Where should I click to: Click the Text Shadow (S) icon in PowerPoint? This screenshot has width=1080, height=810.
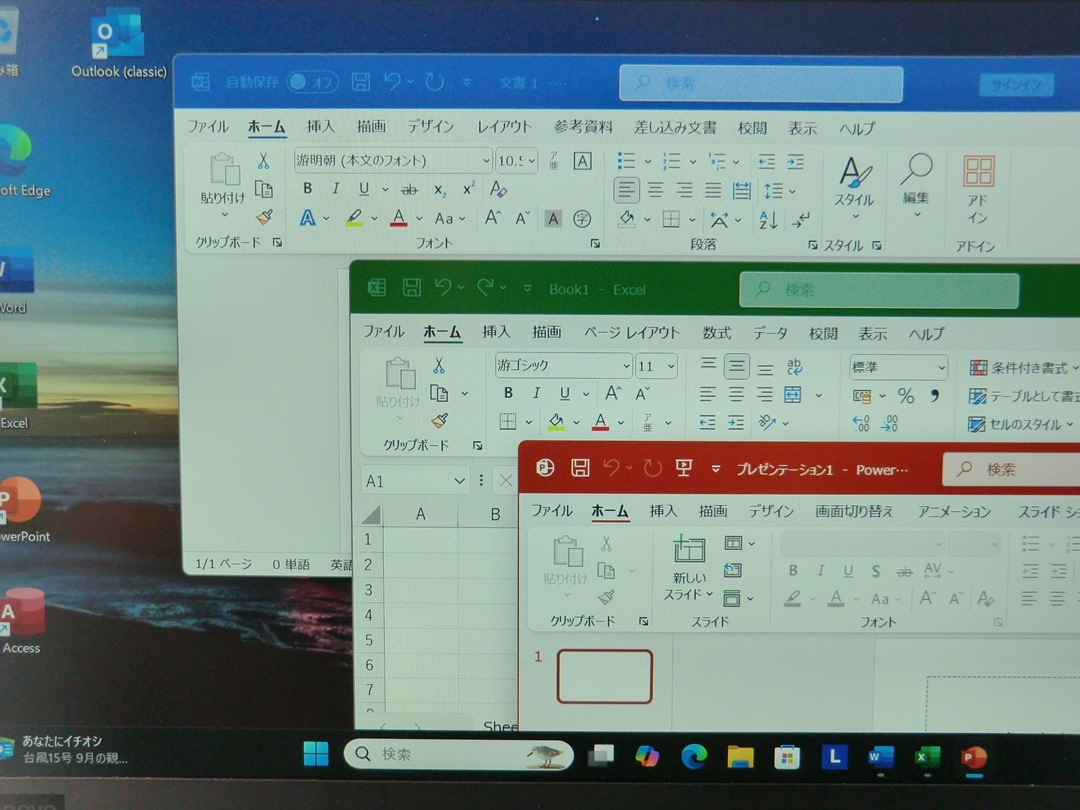875,571
